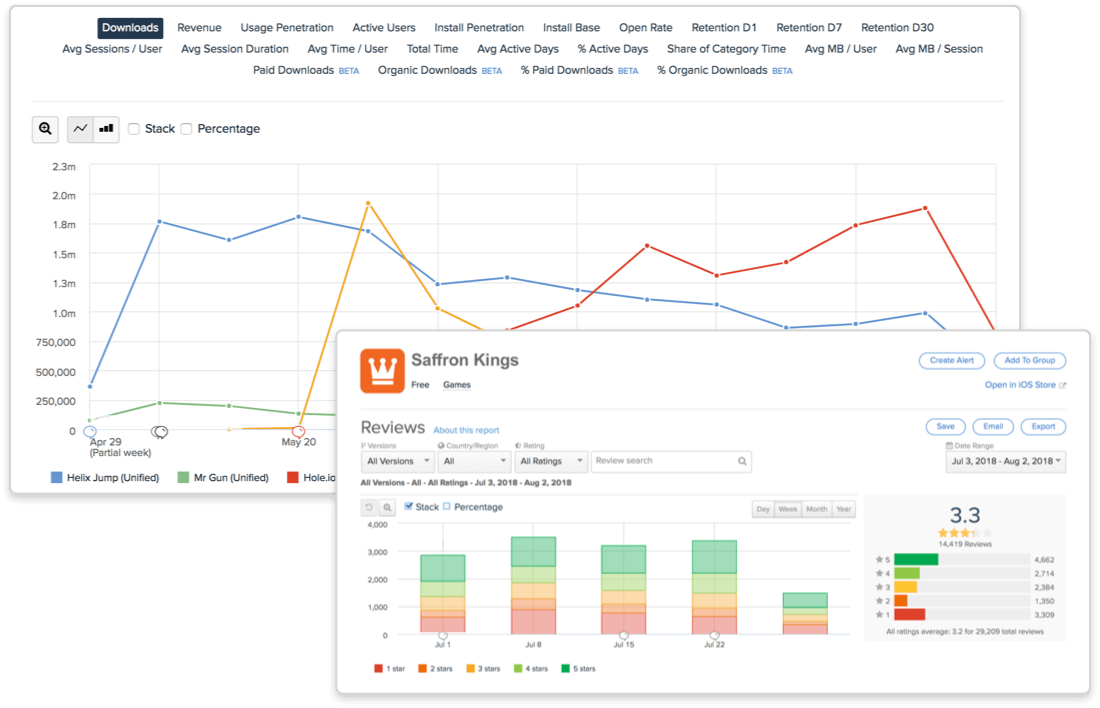1100x708 pixels.
Task: Select the Avg Time / User tab
Action: [348, 49]
